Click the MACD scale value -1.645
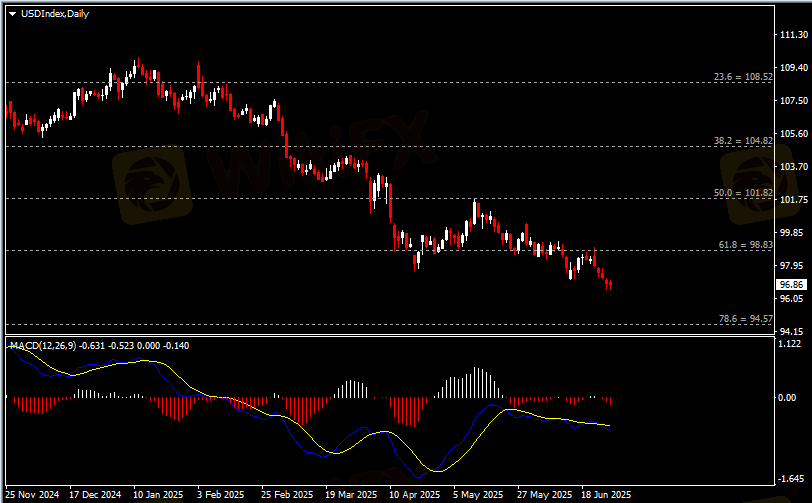812x503 pixels. (791, 479)
